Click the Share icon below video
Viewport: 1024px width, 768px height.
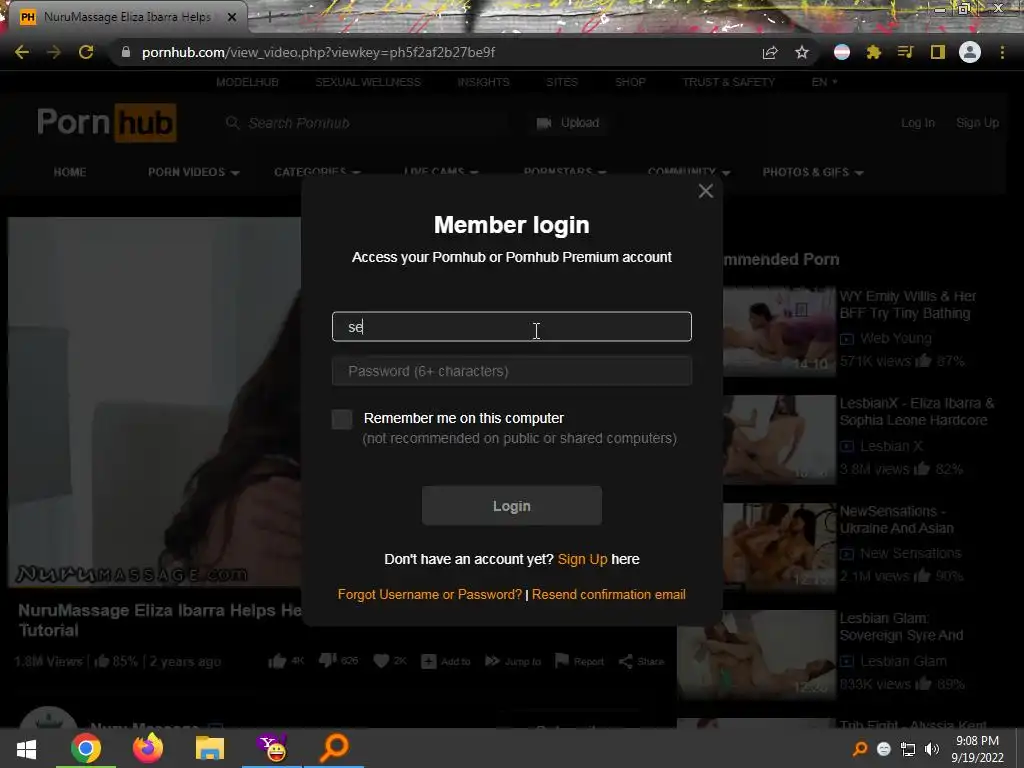(x=626, y=661)
